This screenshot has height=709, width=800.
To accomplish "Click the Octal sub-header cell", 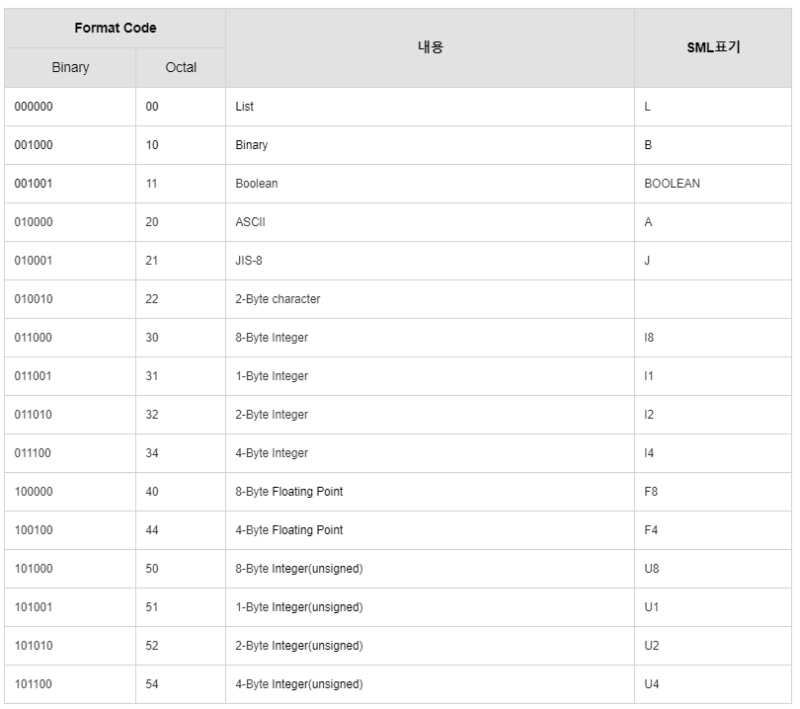I will tap(180, 68).
